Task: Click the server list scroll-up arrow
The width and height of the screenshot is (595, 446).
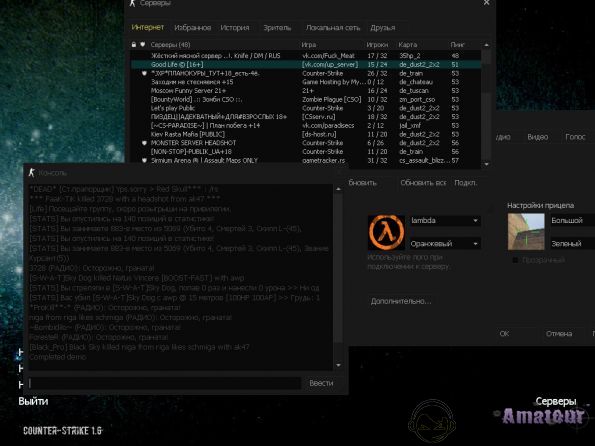Action: [486, 45]
